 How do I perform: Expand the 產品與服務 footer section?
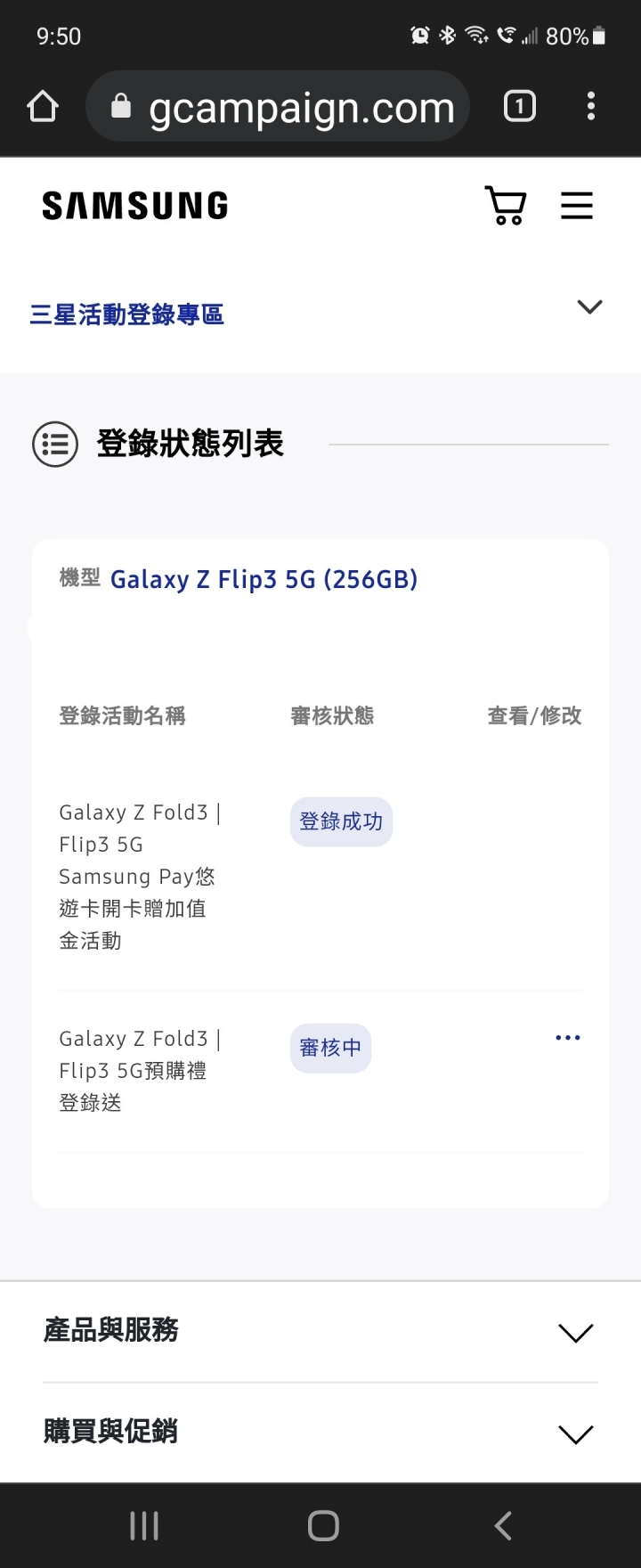(x=320, y=1332)
